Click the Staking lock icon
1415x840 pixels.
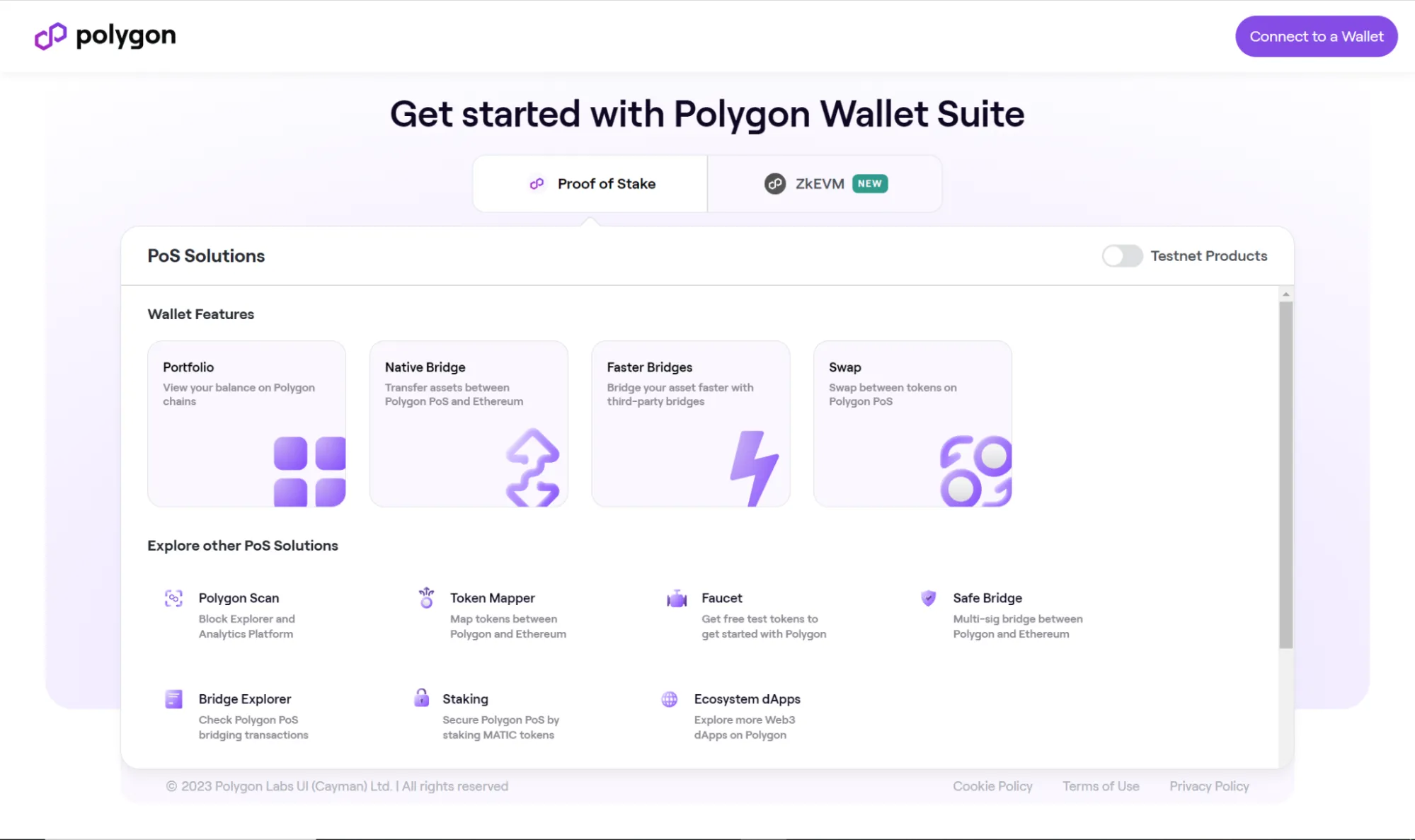click(421, 698)
